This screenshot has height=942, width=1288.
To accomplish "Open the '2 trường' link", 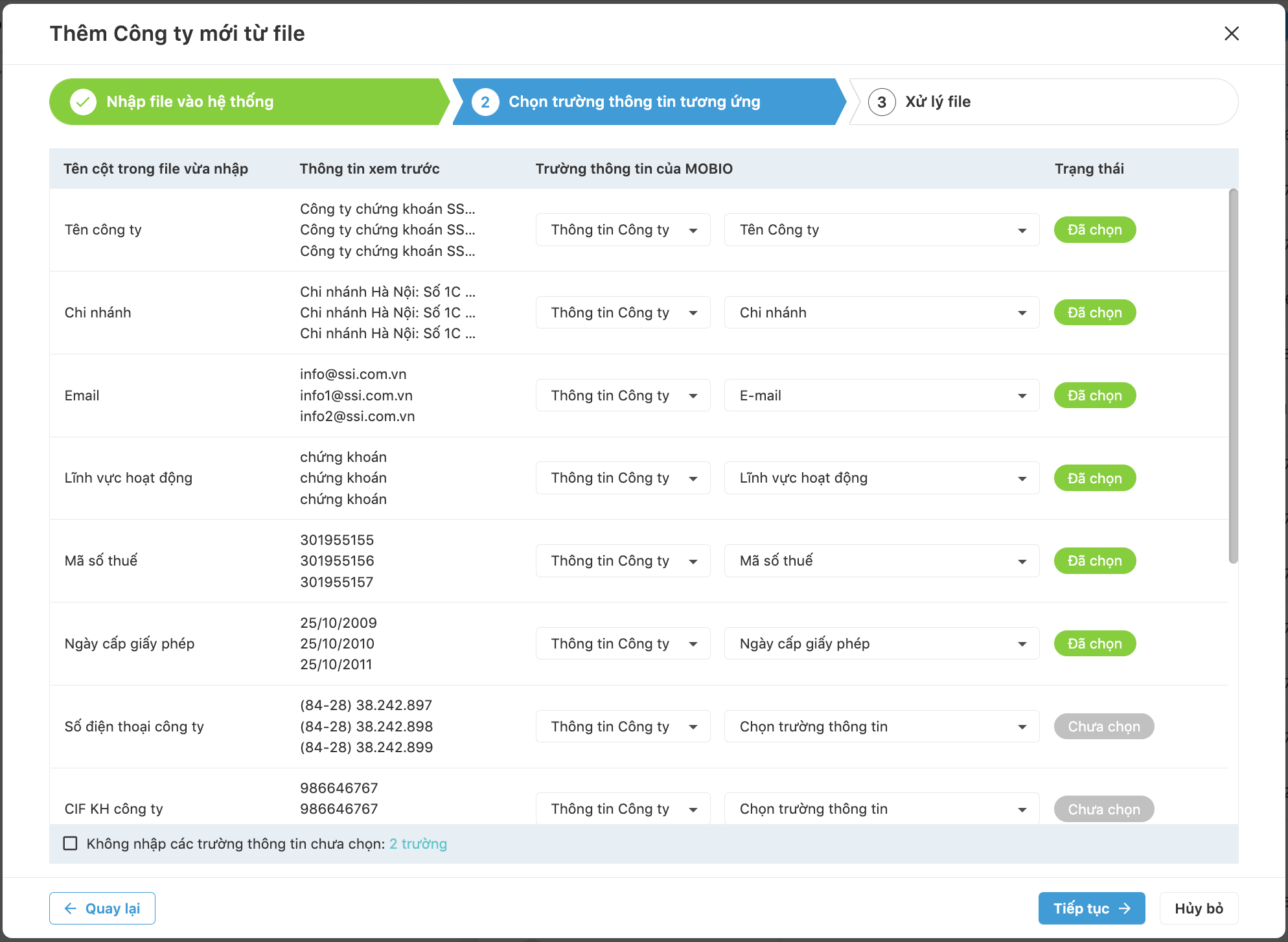I will tap(418, 844).
